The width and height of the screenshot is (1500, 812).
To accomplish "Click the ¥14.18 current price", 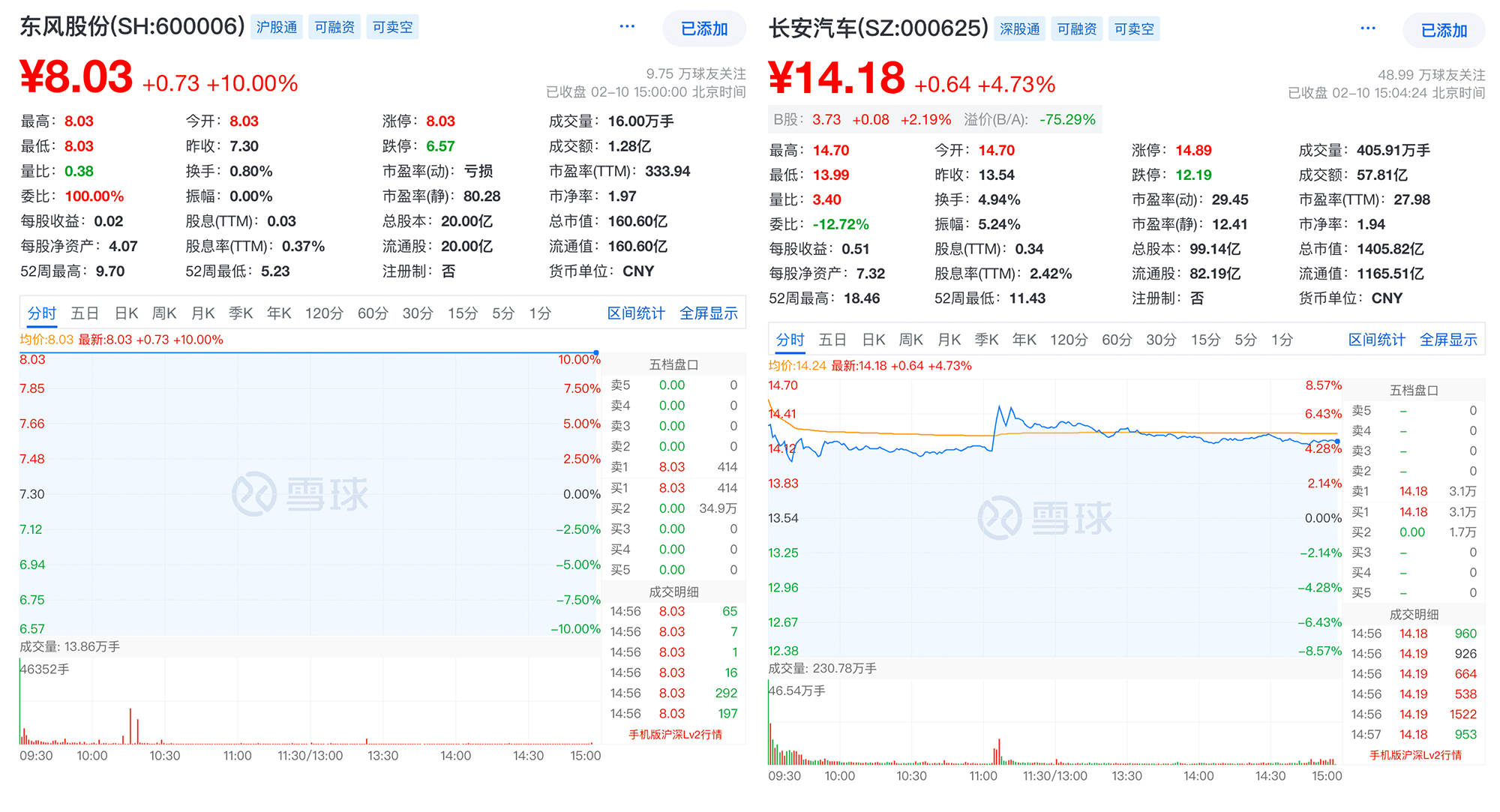I will coord(836,78).
